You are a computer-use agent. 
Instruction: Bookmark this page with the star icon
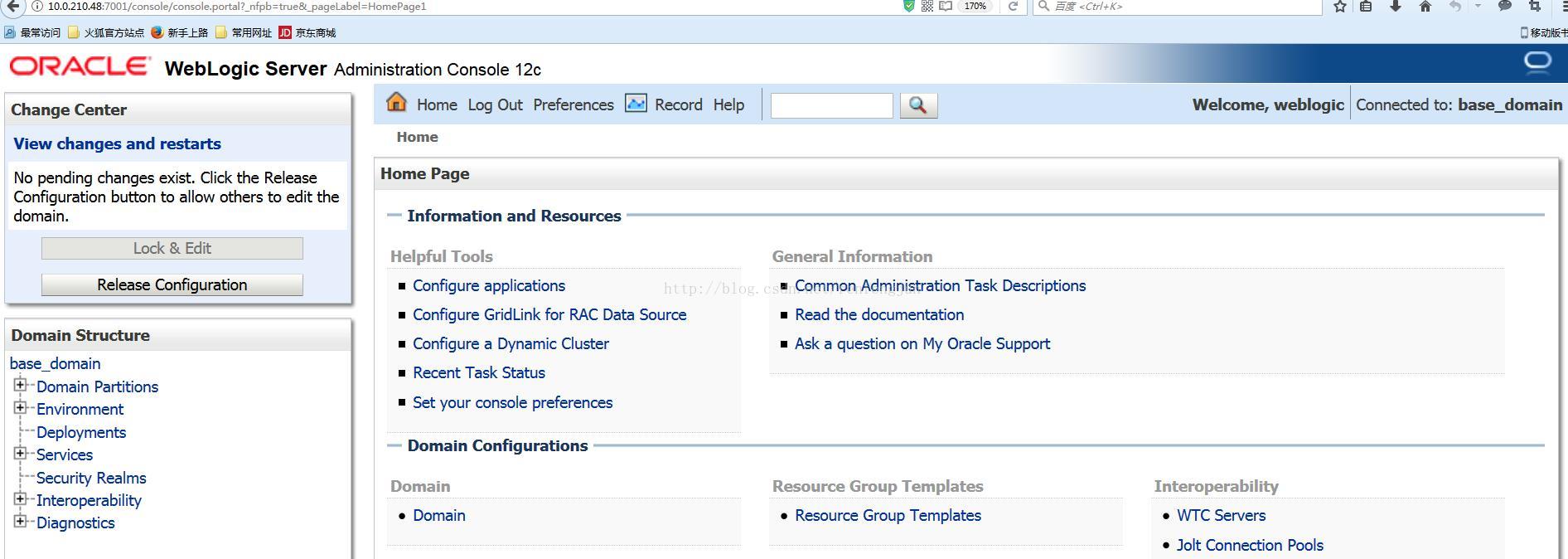tap(1340, 6)
